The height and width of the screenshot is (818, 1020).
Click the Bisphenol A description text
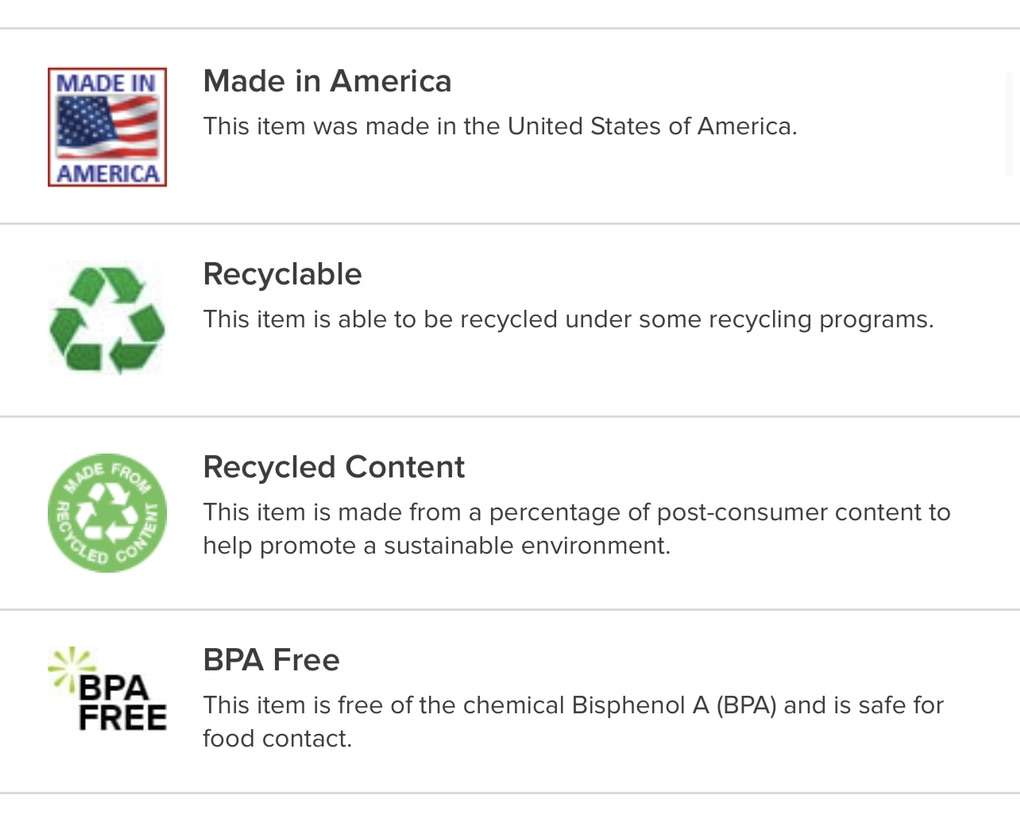tap(573, 706)
